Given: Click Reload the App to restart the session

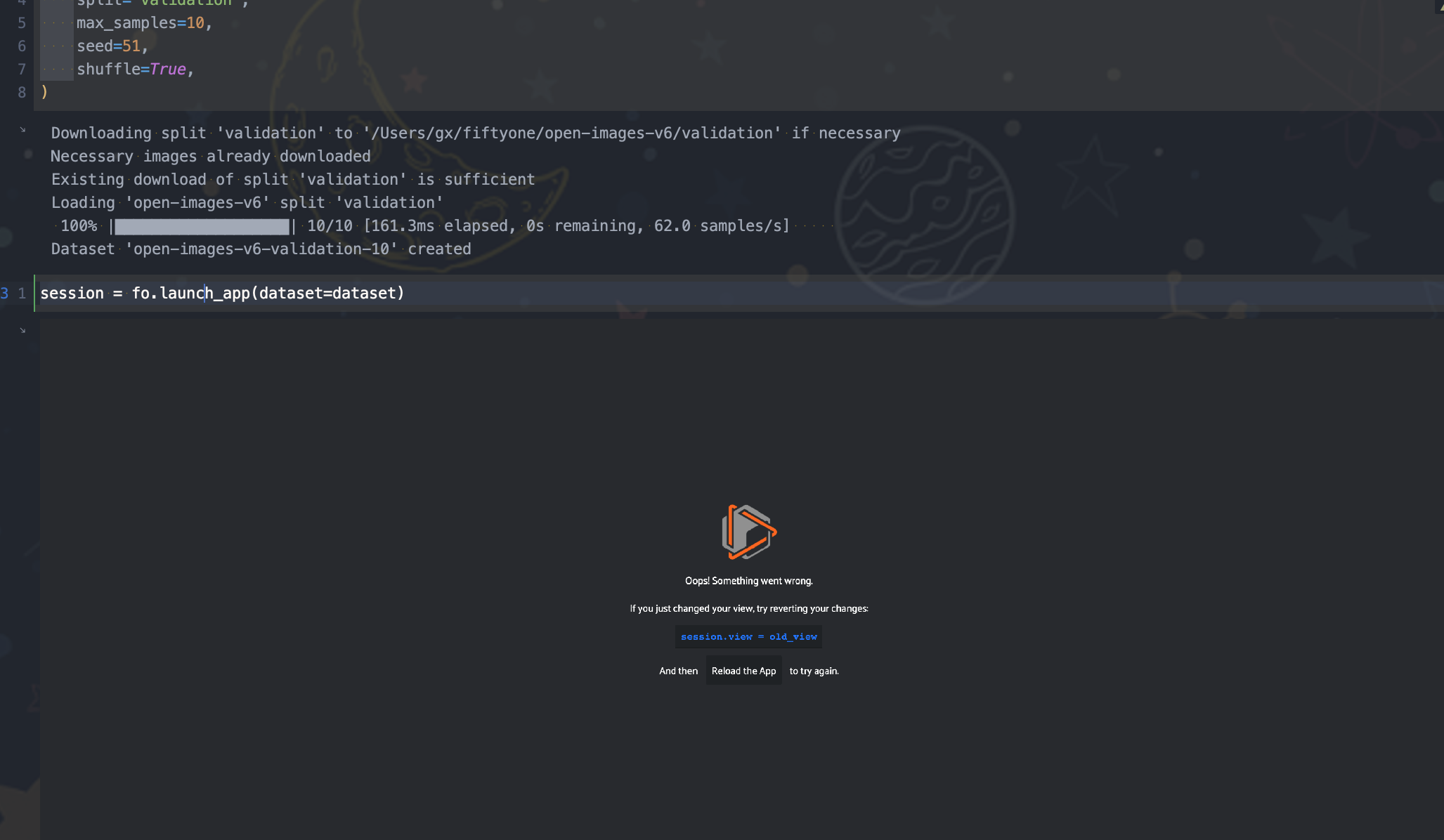Looking at the screenshot, I should [x=743, y=671].
